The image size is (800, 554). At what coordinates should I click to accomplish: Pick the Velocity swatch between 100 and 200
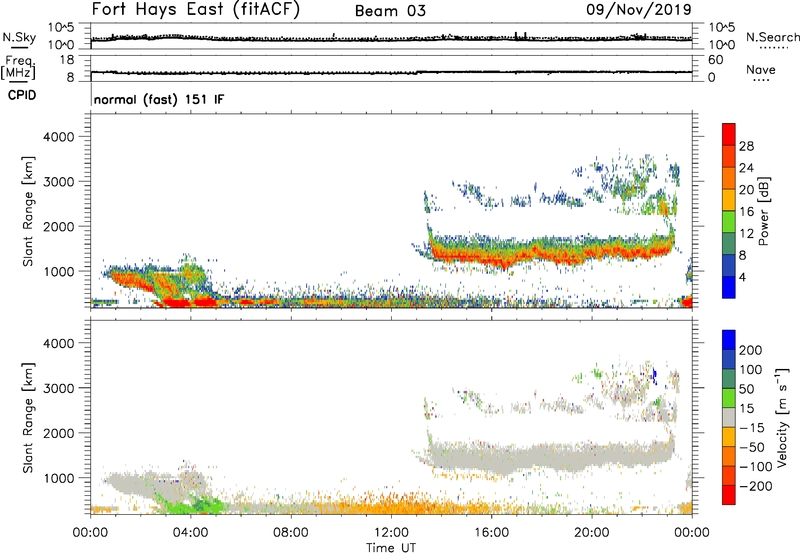pyautogui.click(x=729, y=359)
